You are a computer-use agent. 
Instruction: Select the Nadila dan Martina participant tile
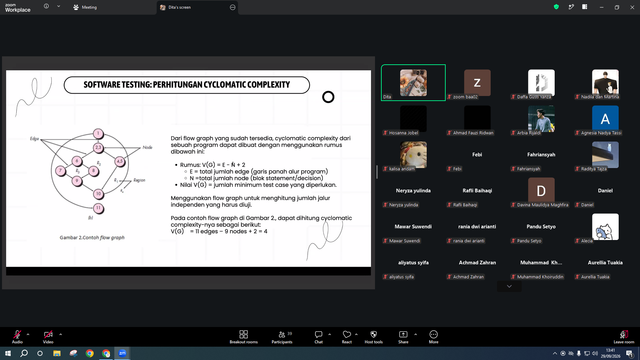(605, 82)
